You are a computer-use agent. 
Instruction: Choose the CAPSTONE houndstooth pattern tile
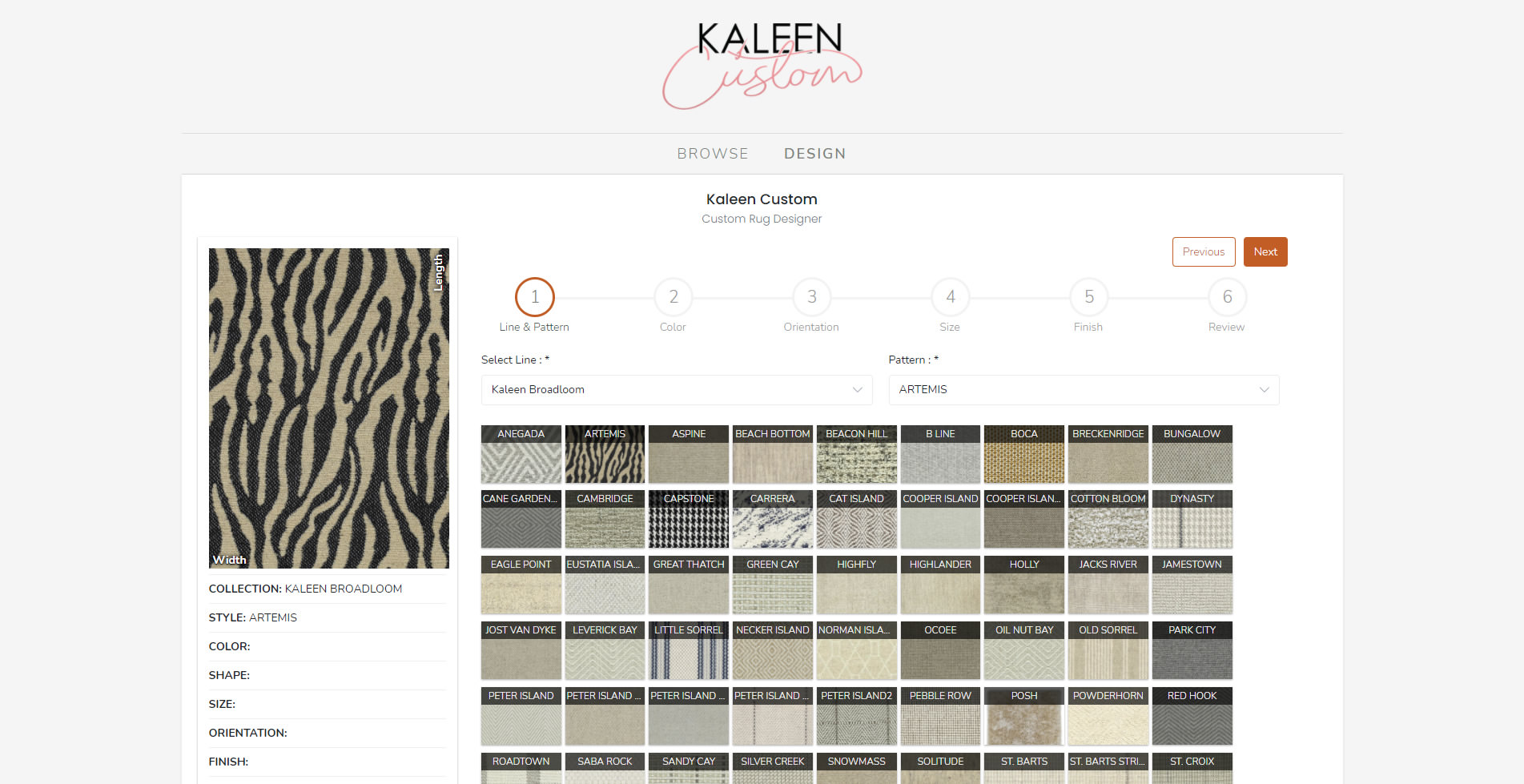tap(689, 519)
